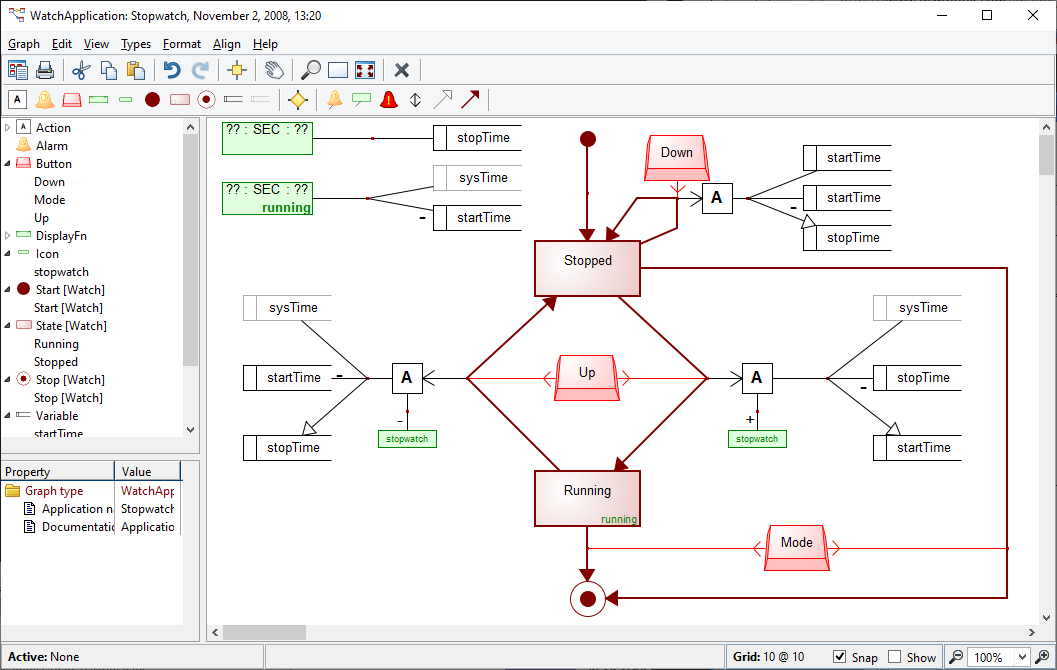Screen dimensions: 1057x670
Task: Choose the Start dark red circle tool
Action: (x=152, y=99)
